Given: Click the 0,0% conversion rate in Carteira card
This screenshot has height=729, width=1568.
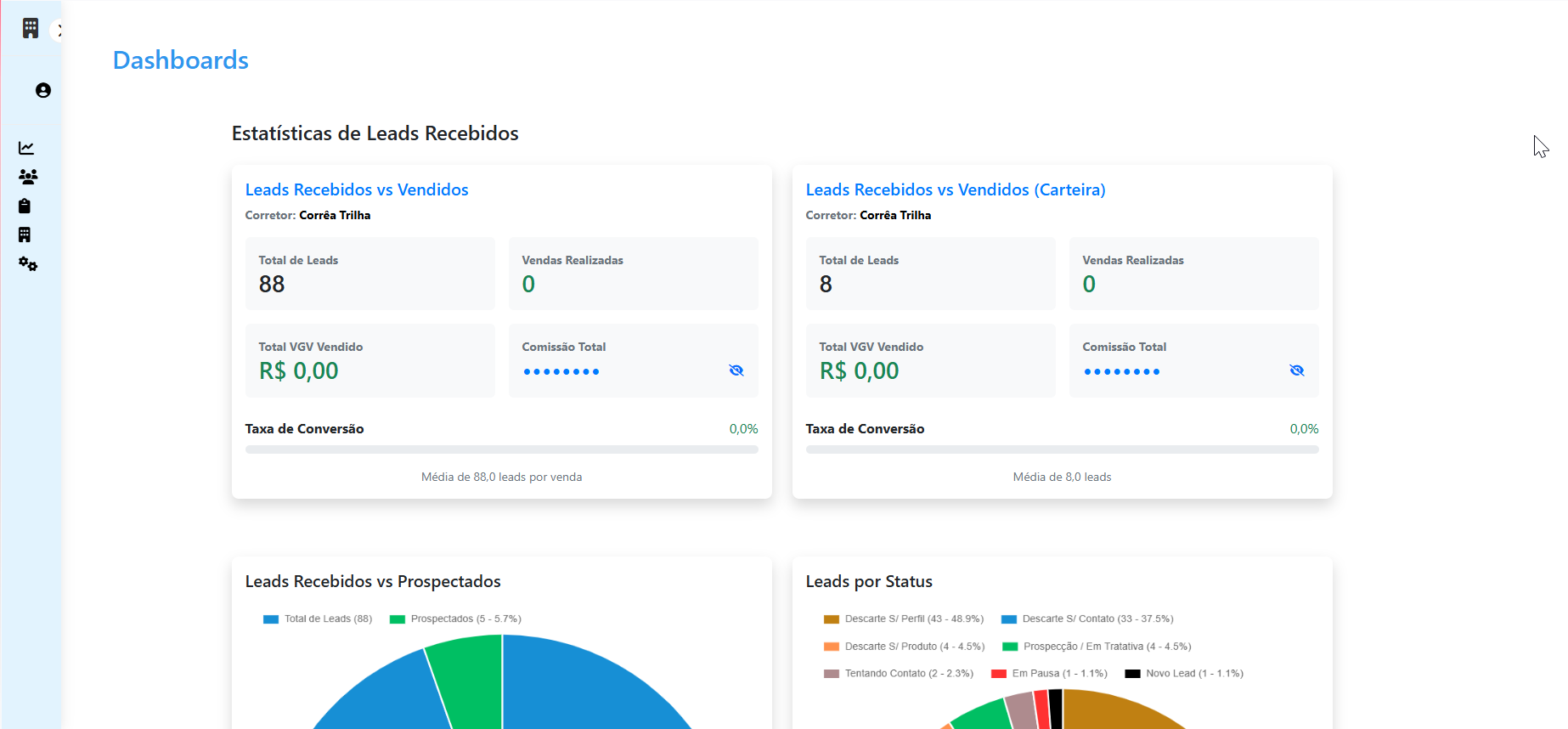Looking at the screenshot, I should click(1304, 429).
